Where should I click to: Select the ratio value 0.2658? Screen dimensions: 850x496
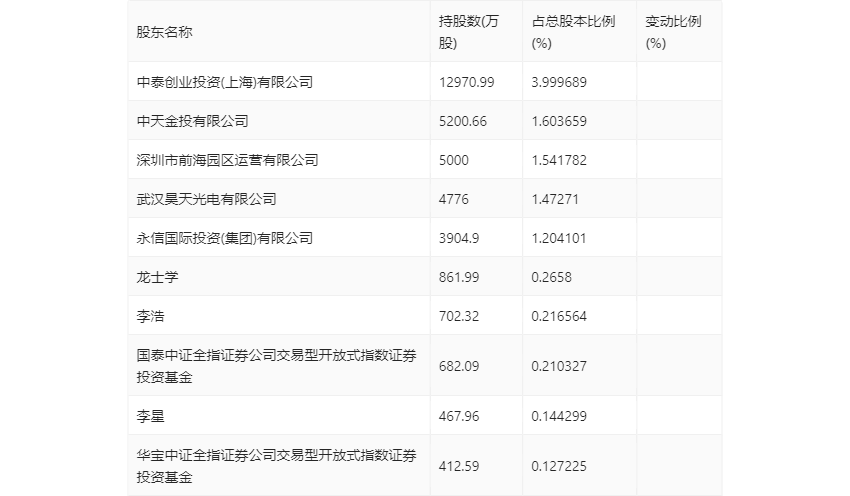coord(551,277)
